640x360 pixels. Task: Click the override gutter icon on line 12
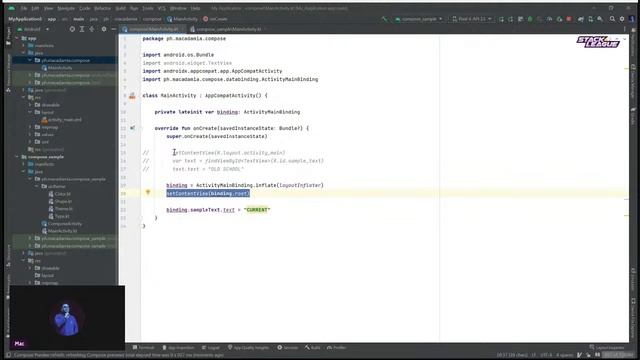[132, 128]
